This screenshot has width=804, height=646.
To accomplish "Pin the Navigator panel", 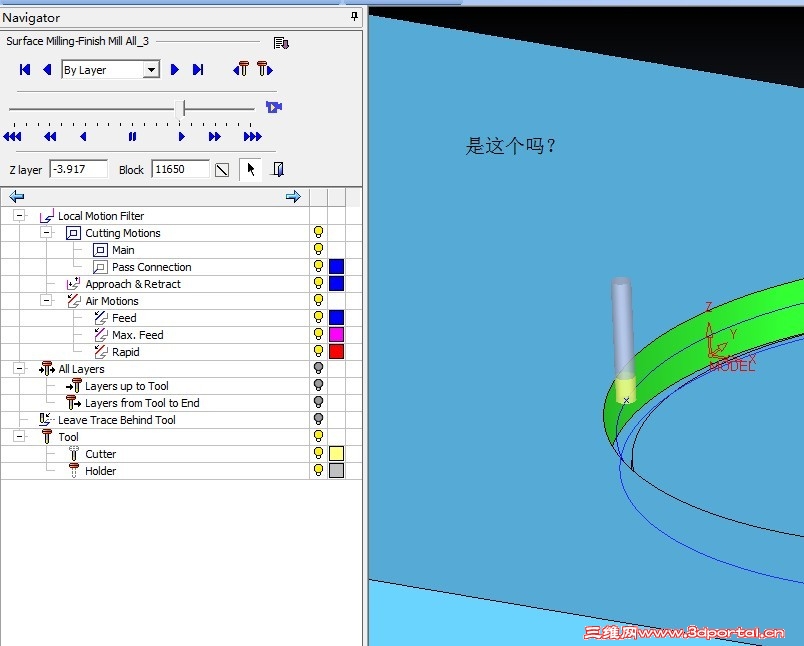I will (354, 17).
